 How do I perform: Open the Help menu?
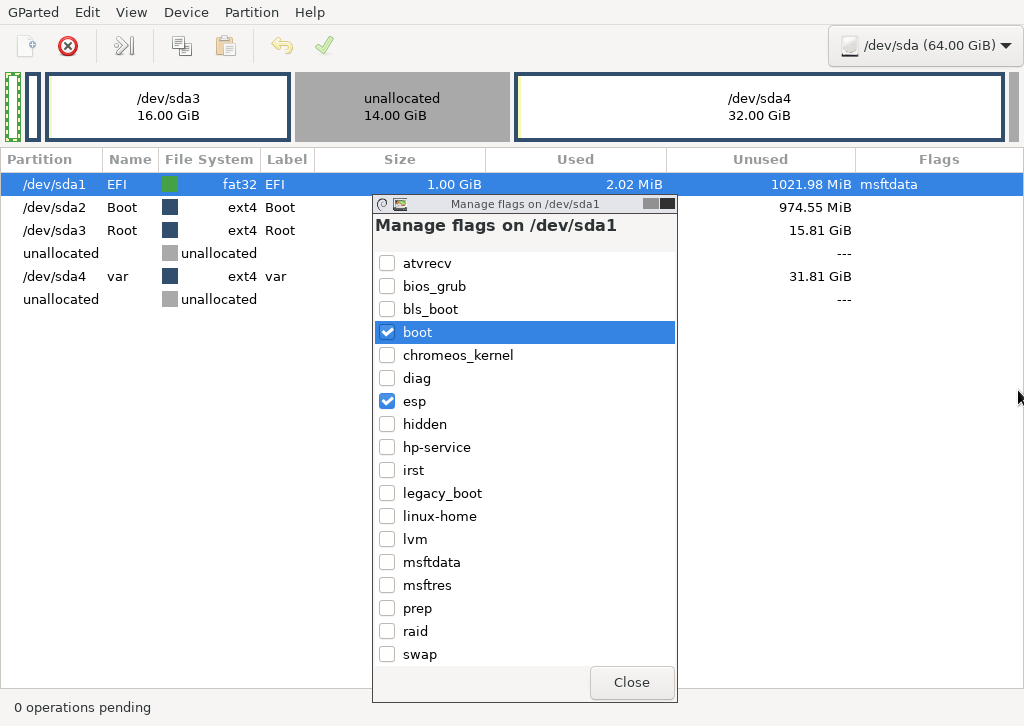[x=310, y=12]
